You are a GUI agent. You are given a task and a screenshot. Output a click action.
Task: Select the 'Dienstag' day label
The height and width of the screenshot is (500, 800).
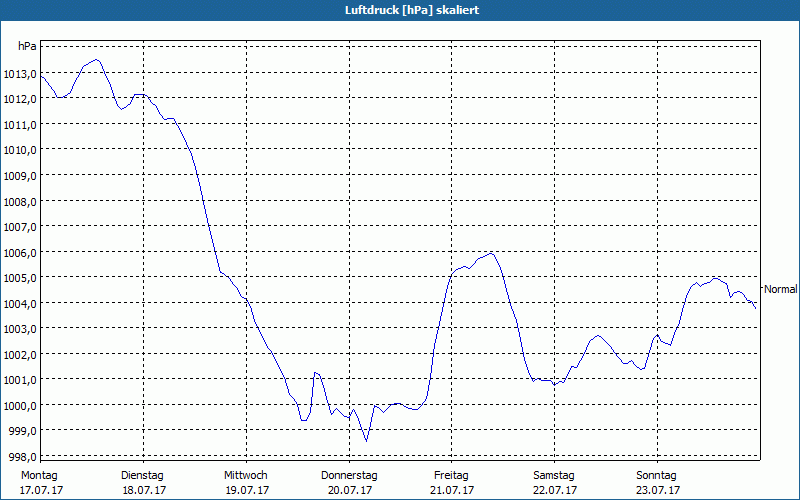click(142, 476)
